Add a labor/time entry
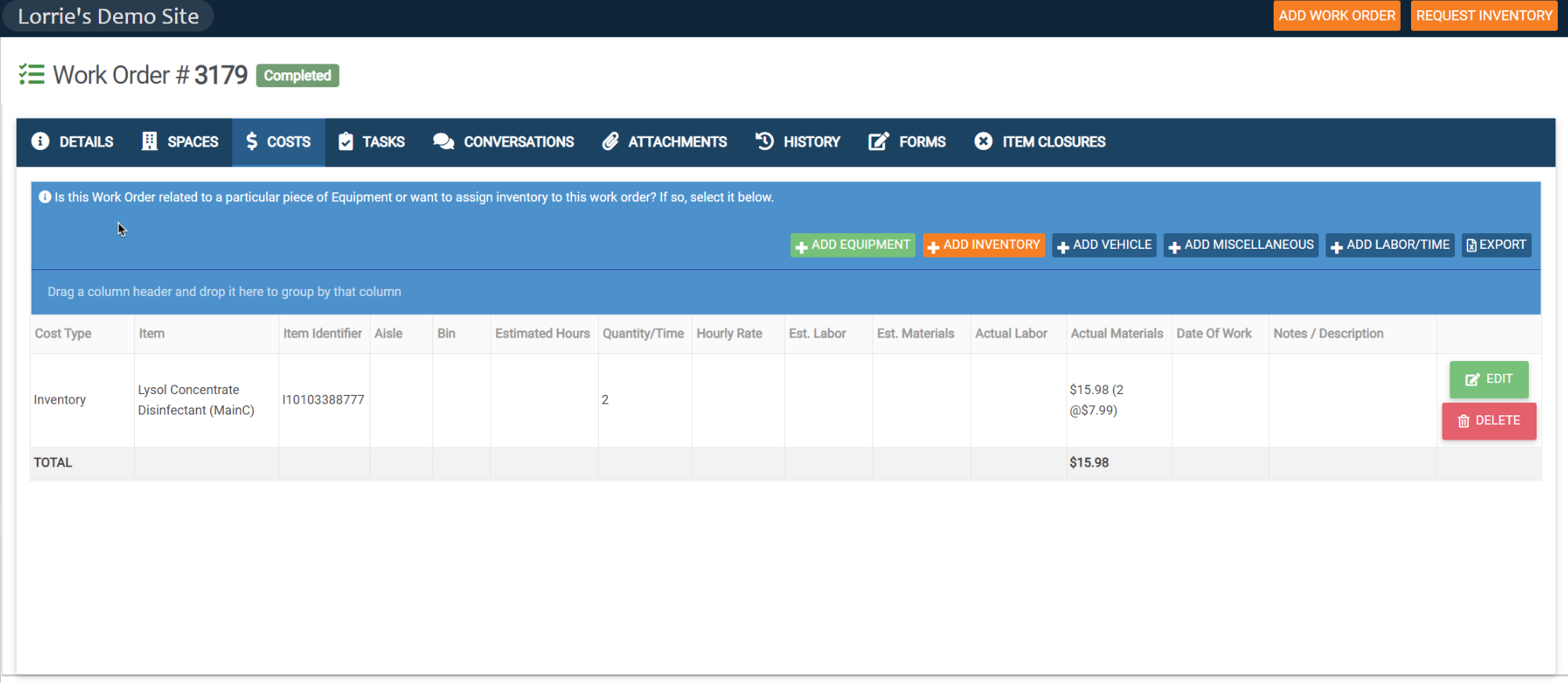 coord(1390,245)
